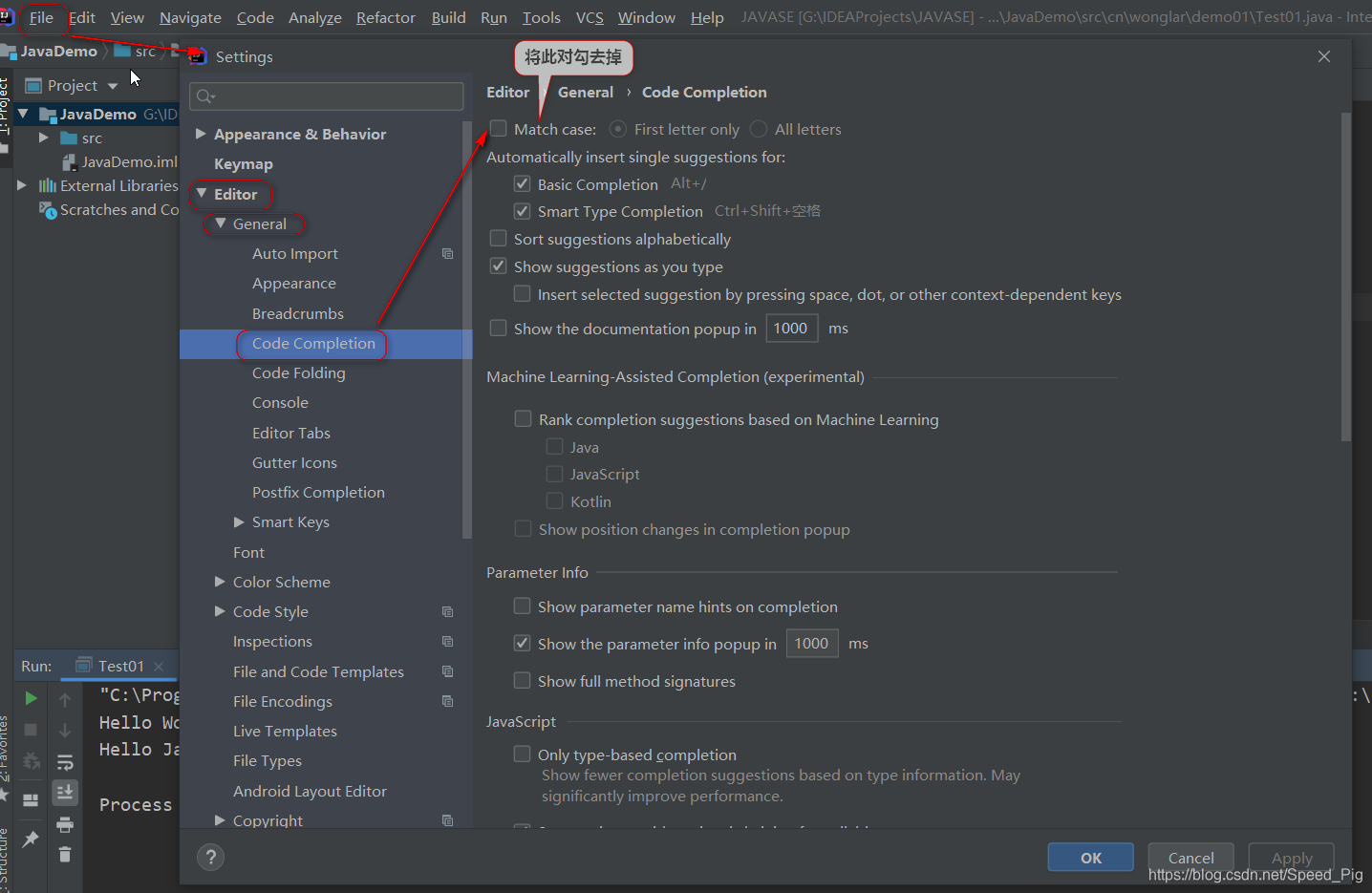1372x893 pixels.
Task: Click the dump threads icon in Run panel
Action: point(31,761)
